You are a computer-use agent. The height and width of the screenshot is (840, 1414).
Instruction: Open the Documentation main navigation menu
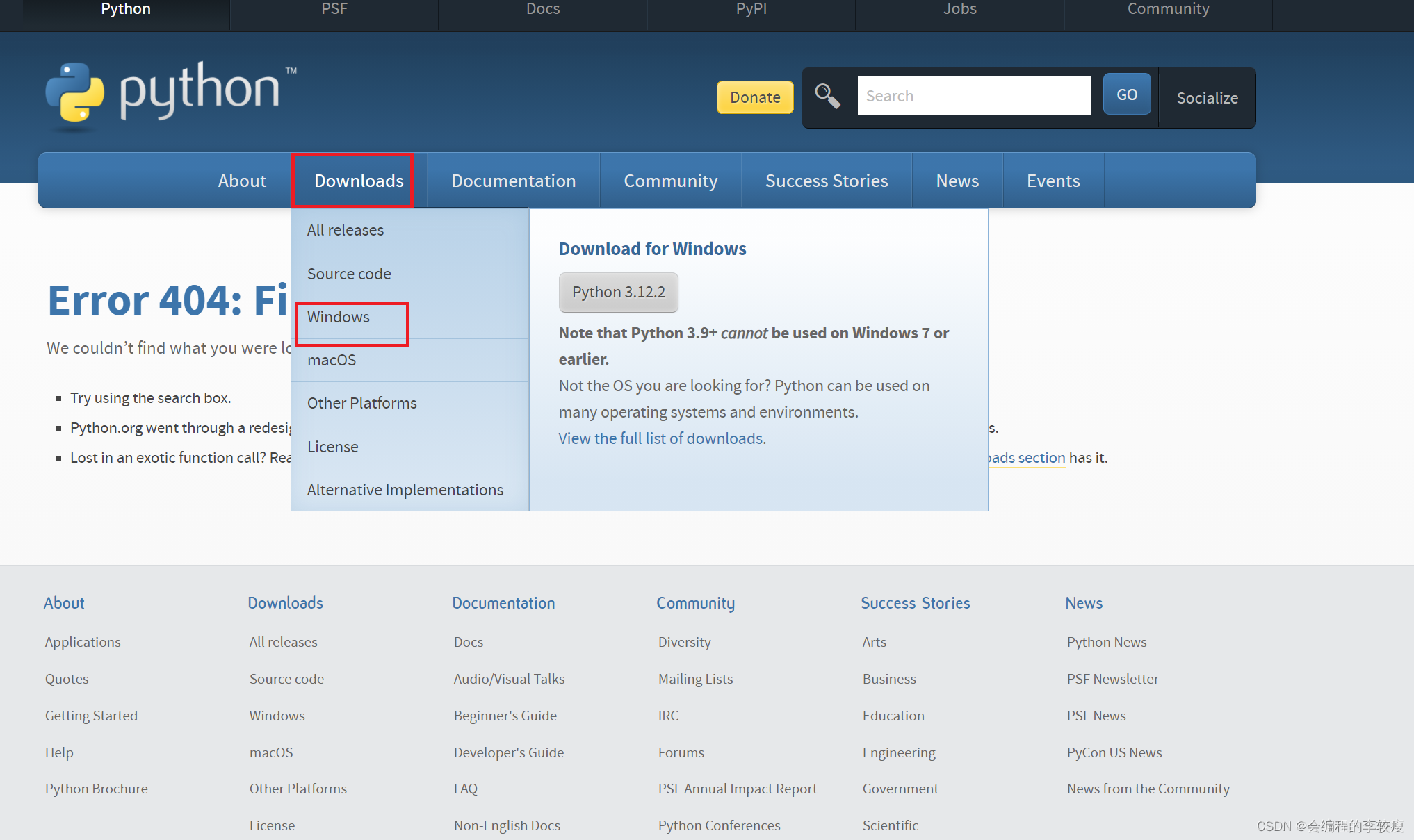pyautogui.click(x=514, y=181)
